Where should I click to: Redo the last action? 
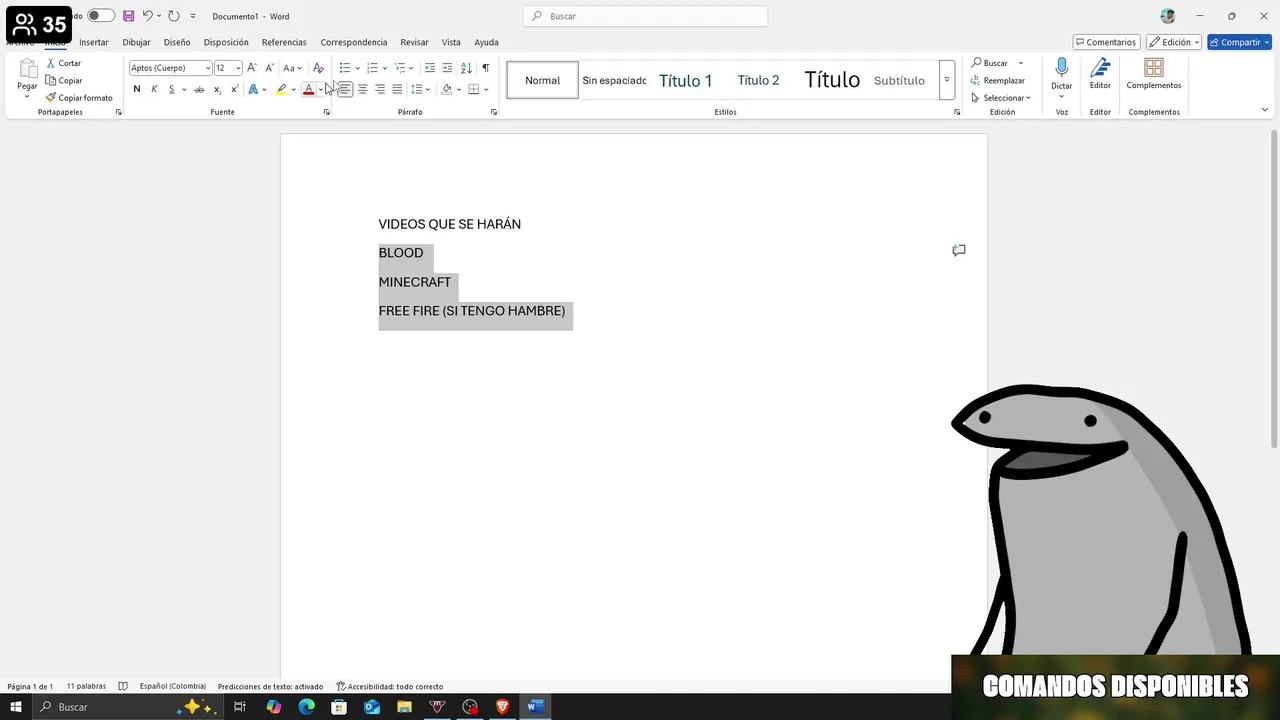[174, 16]
